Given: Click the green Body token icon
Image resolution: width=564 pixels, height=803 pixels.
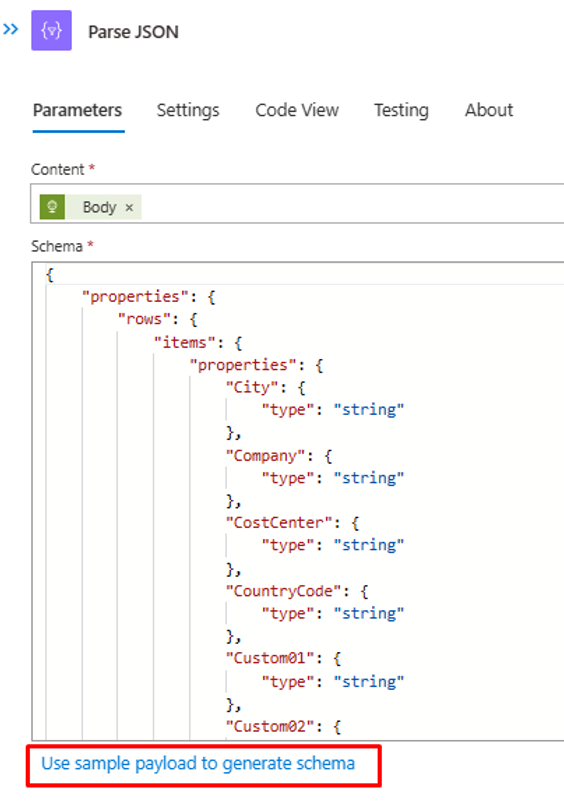Looking at the screenshot, I should coord(52,207).
